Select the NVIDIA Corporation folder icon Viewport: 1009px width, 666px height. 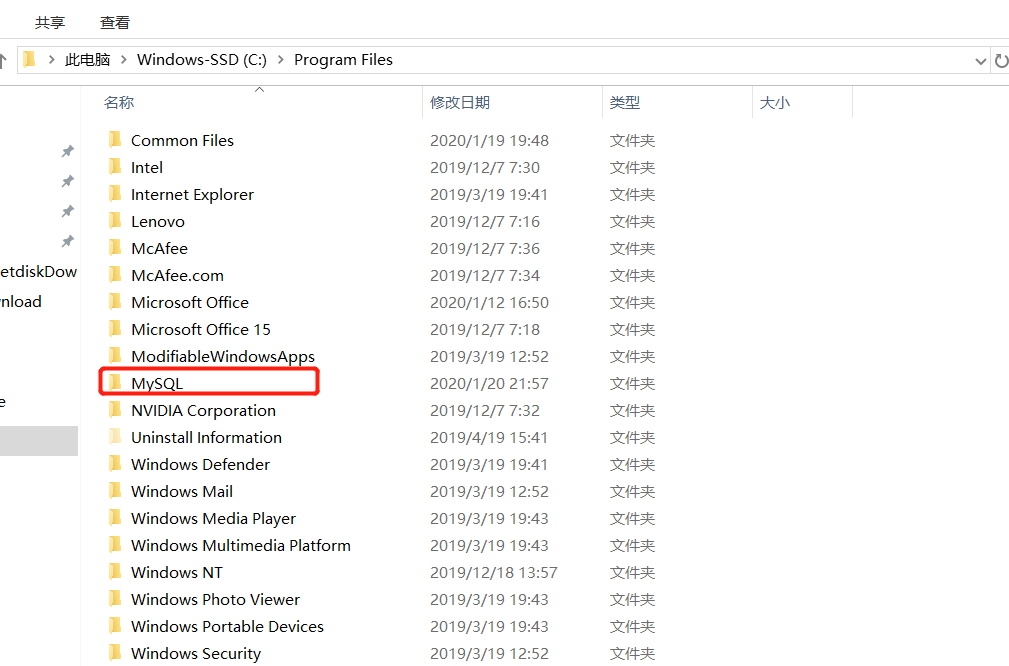115,409
